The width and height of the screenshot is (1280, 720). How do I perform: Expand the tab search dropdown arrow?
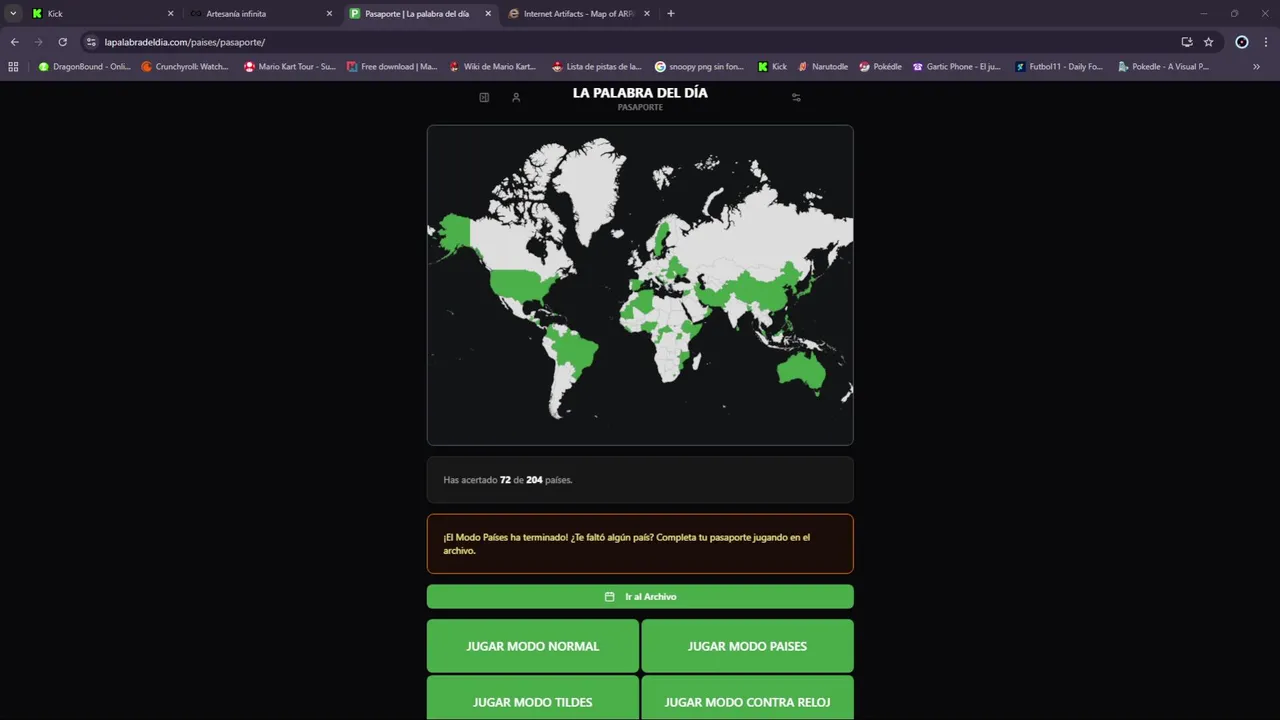point(13,14)
